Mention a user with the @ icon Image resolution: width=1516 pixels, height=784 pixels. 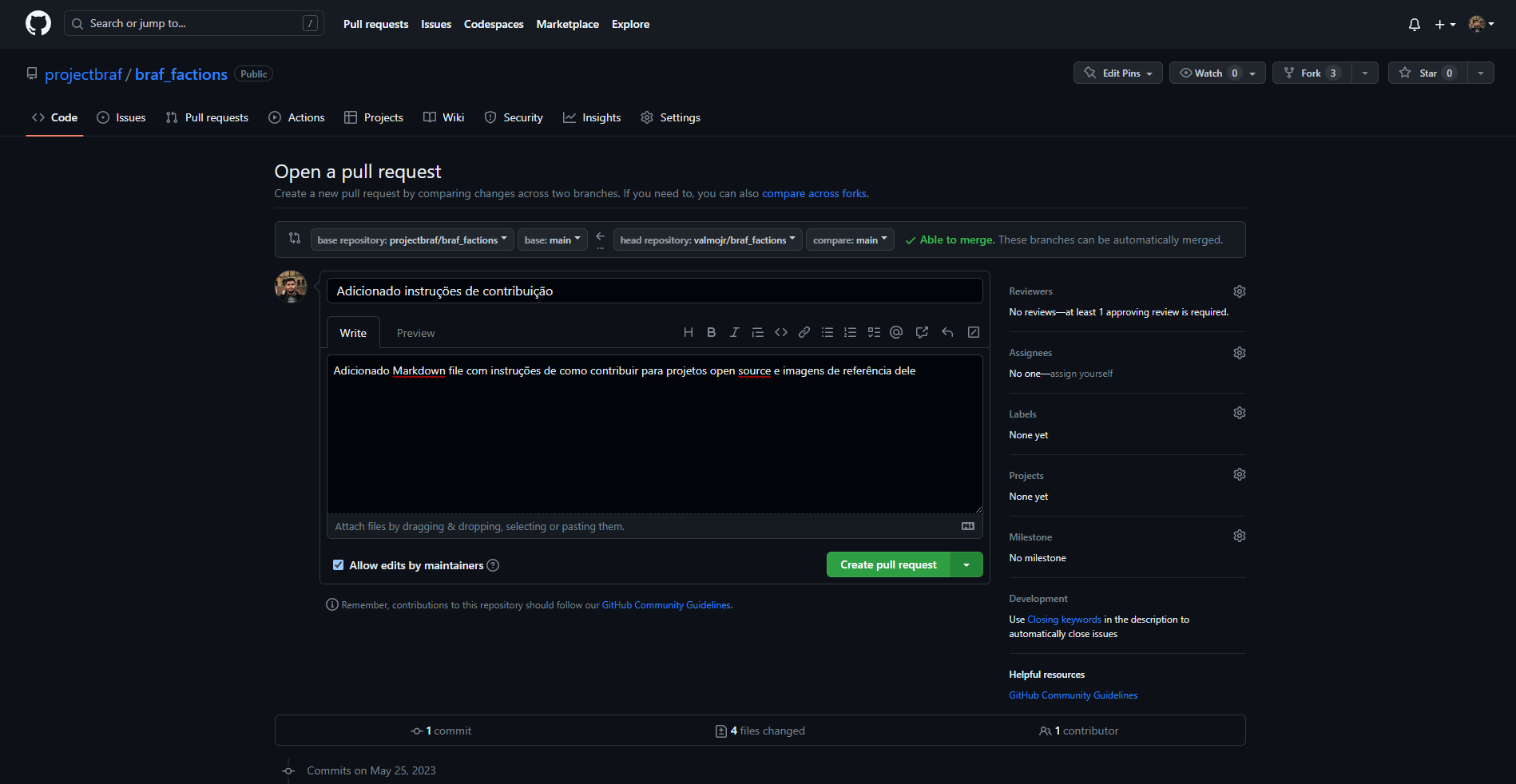(x=896, y=333)
